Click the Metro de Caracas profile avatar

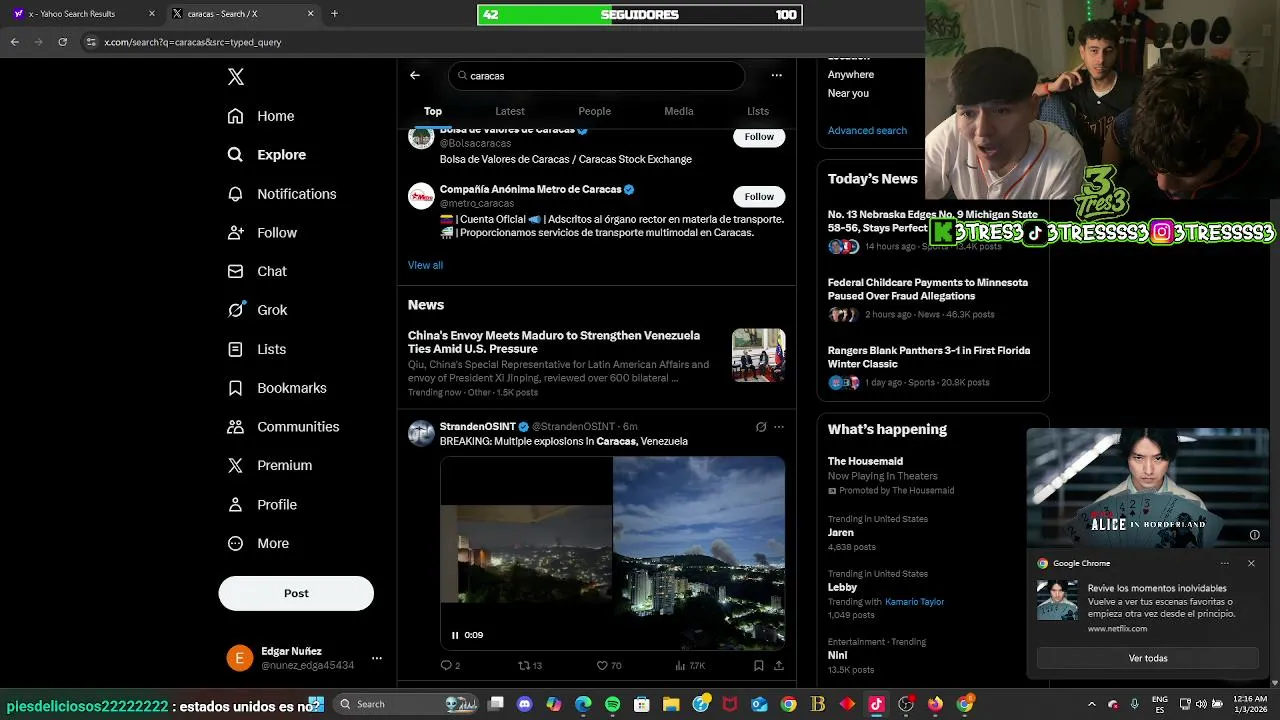click(421, 196)
